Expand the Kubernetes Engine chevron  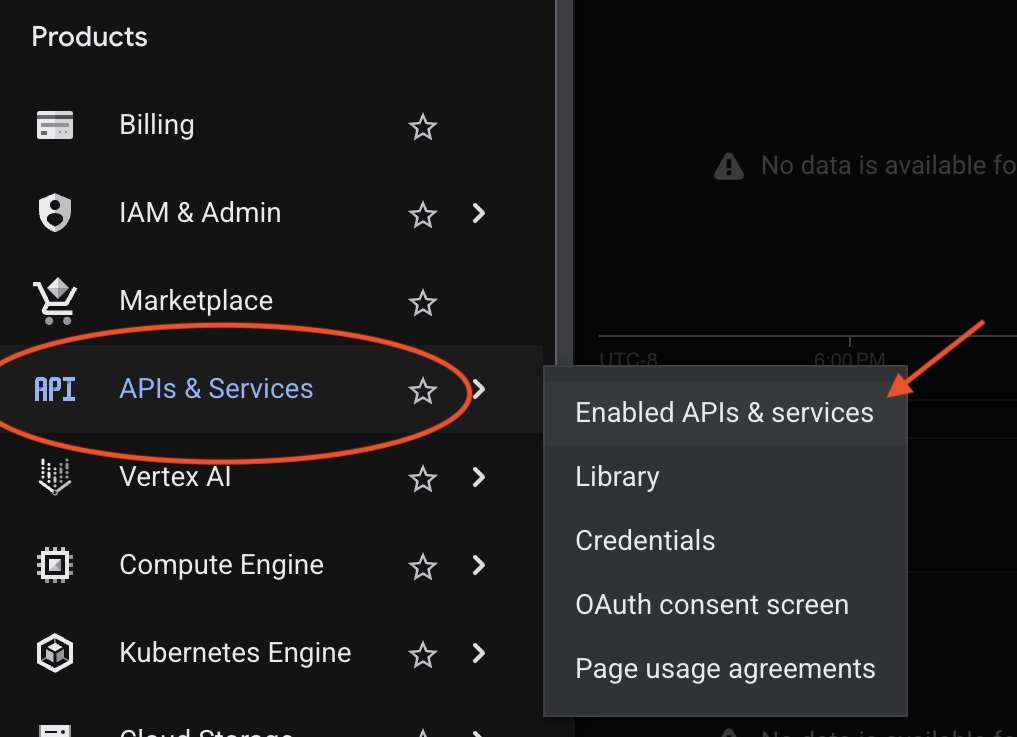tap(478, 653)
